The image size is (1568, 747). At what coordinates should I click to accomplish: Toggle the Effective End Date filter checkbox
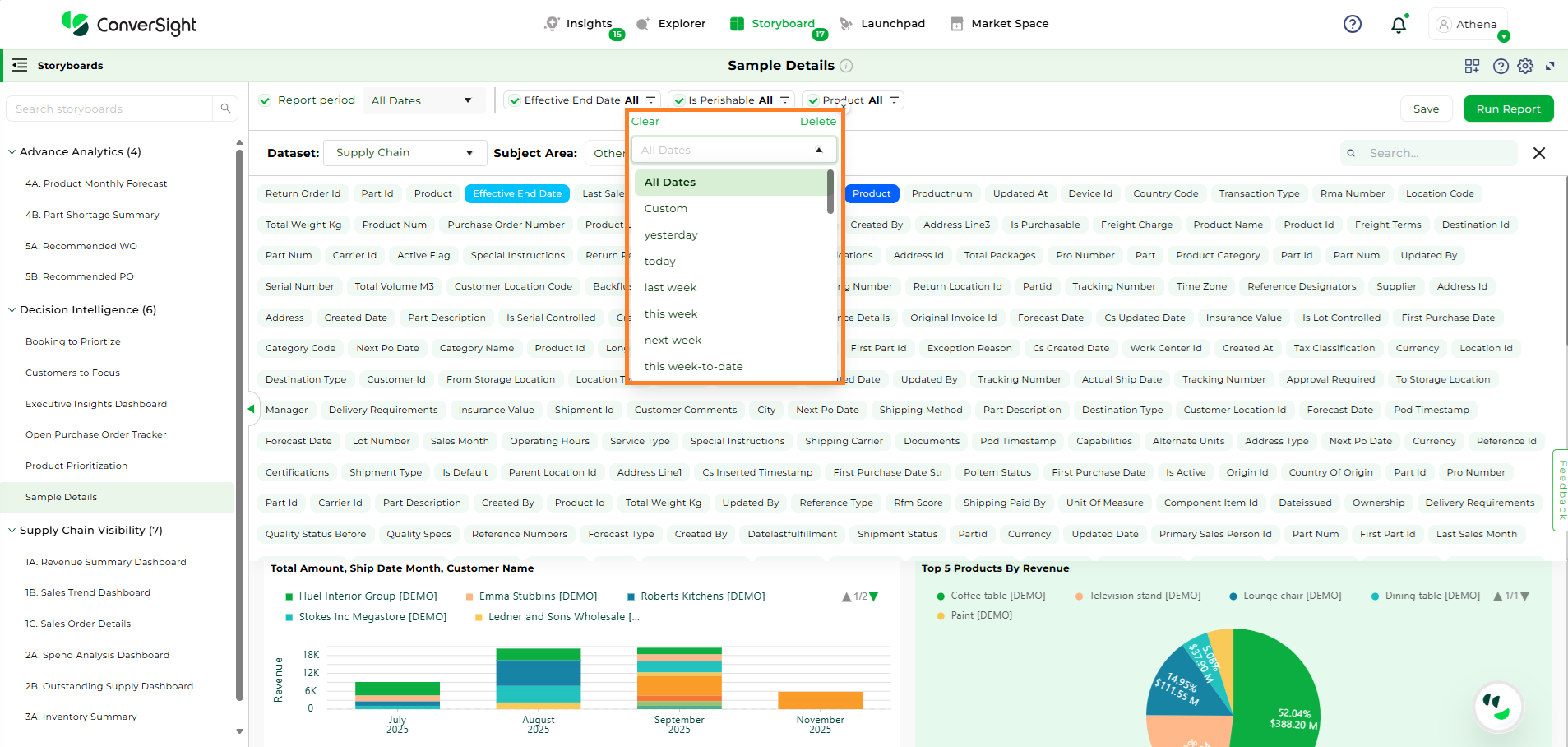(x=515, y=100)
